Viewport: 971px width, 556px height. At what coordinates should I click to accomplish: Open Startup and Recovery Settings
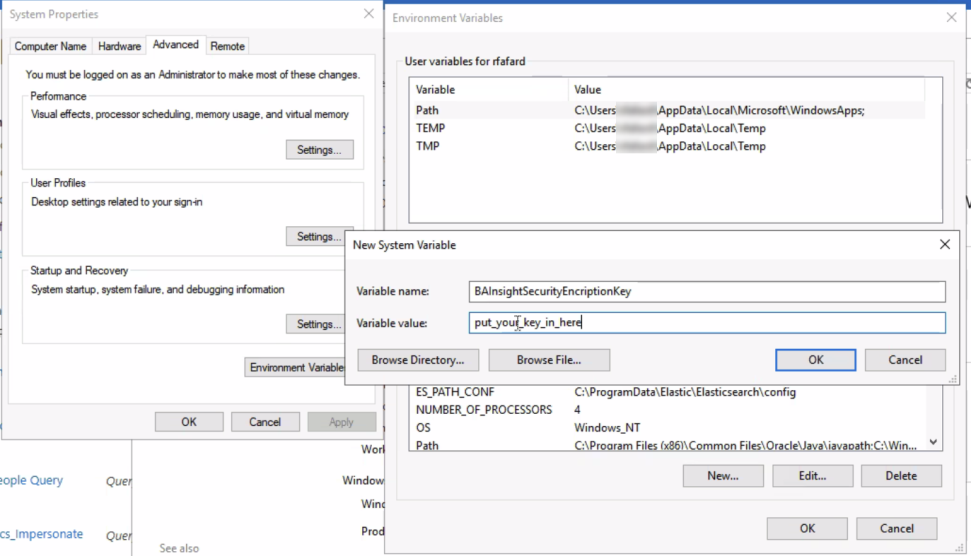pyautogui.click(x=319, y=324)
